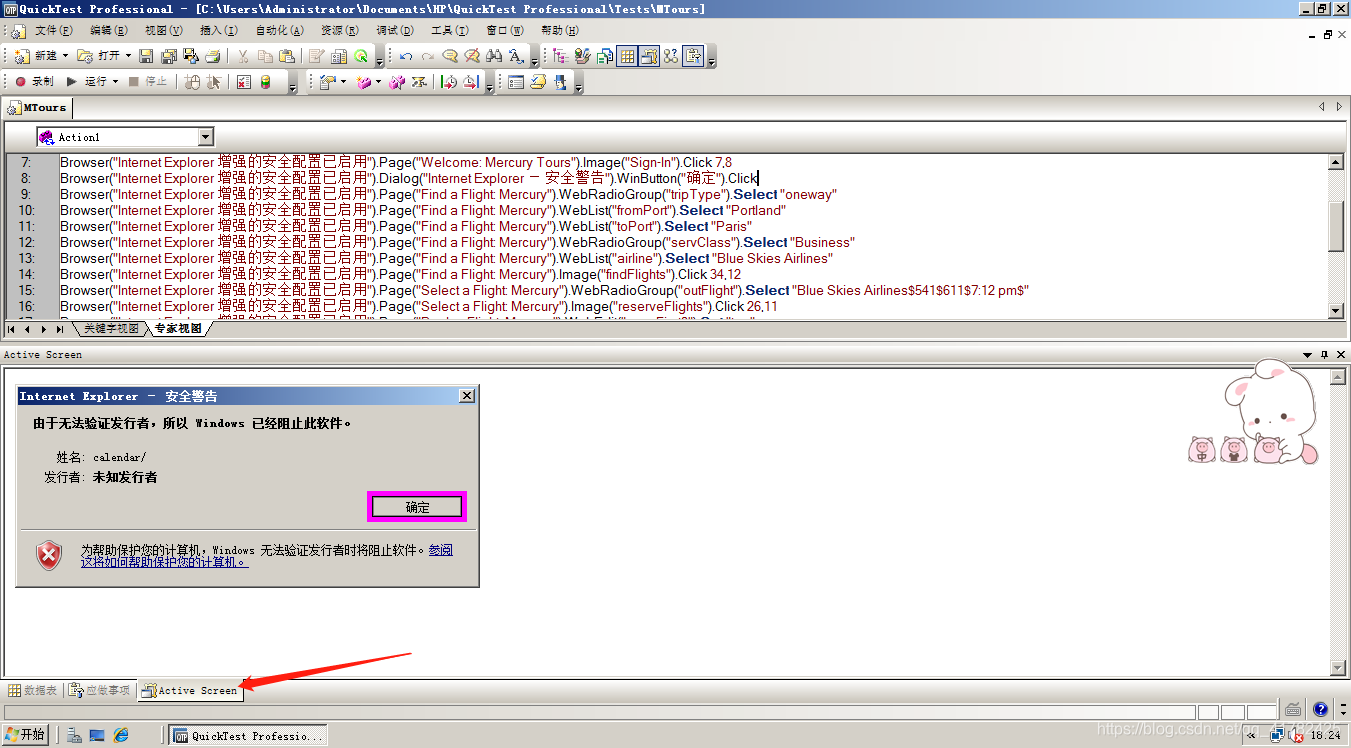Expand the view toolbar overflow options arrow
This screenshot has height=748, width=1351.
click(711, 60)
